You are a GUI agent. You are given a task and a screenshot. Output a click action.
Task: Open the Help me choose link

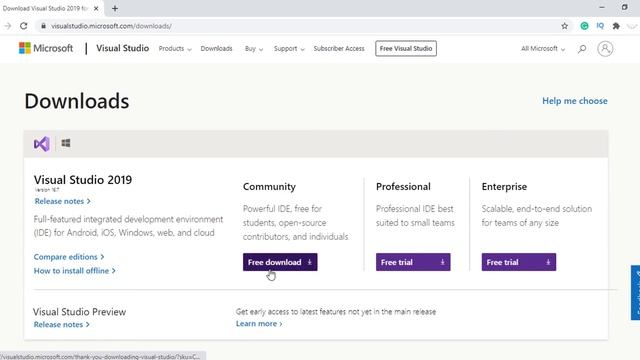pyautogui.click(x=575, y=101)
